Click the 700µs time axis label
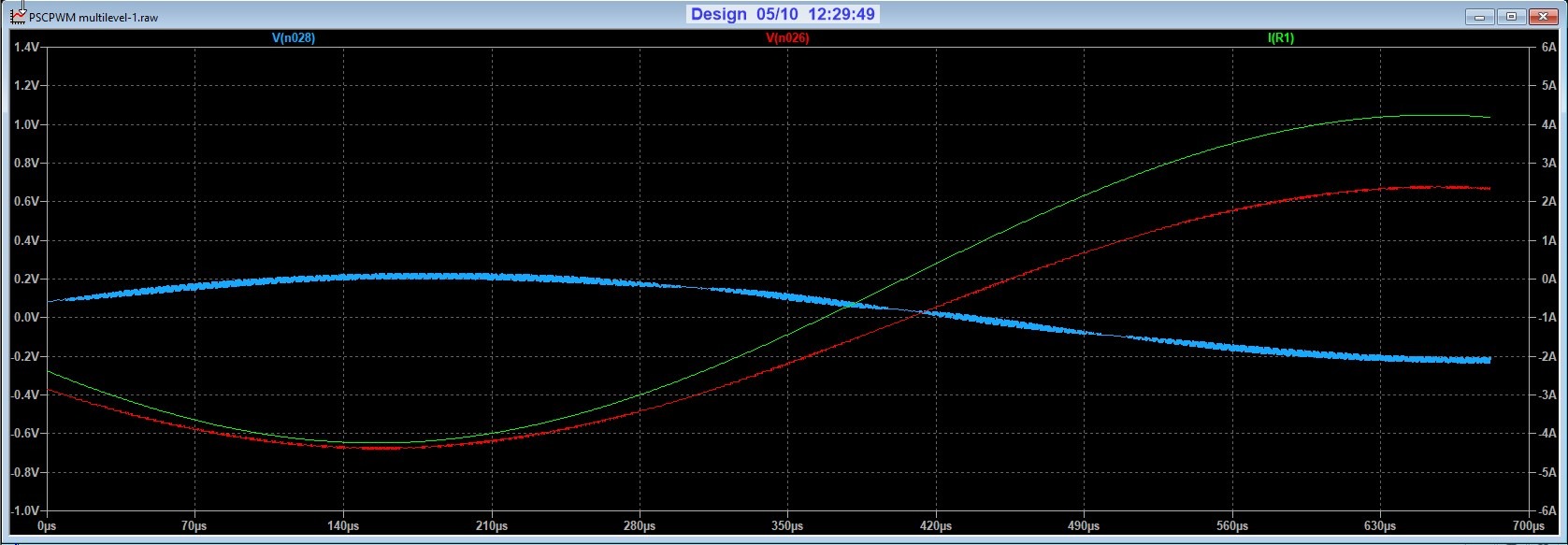The height and width of the screenshot is (545, 1568). [1529, 526]
